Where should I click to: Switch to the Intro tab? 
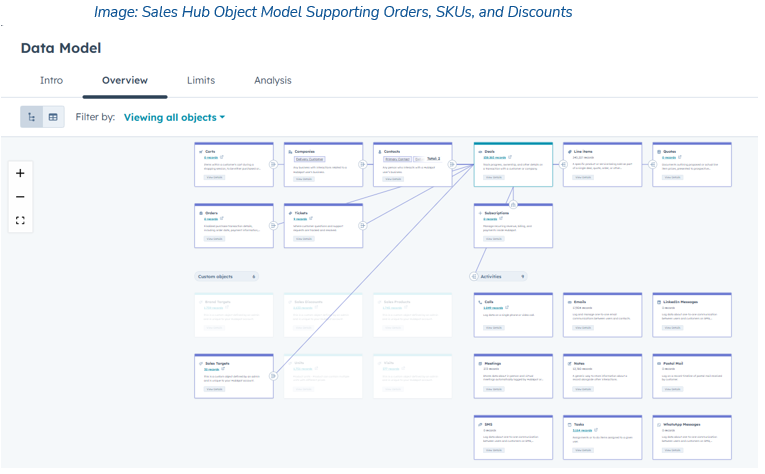tap(51, 80)
